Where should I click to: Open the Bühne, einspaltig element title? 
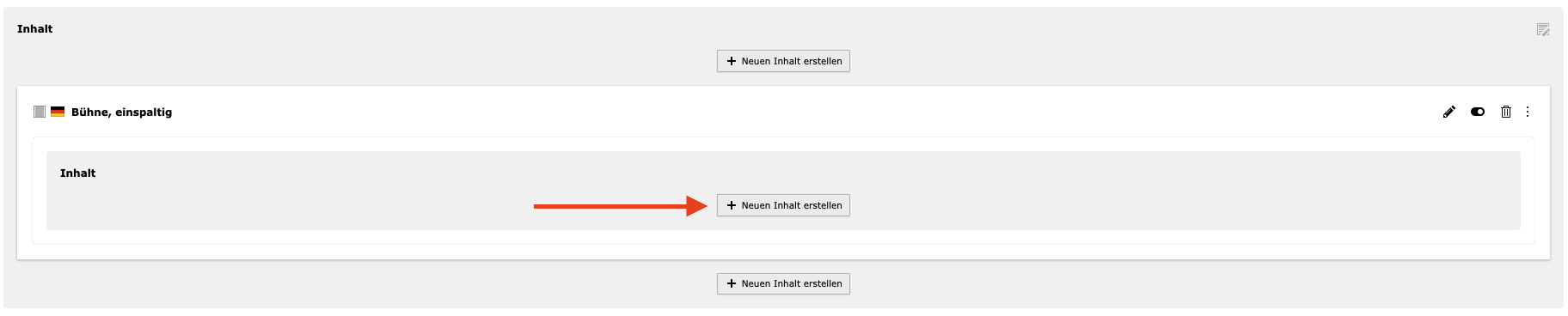pos(121,112)
